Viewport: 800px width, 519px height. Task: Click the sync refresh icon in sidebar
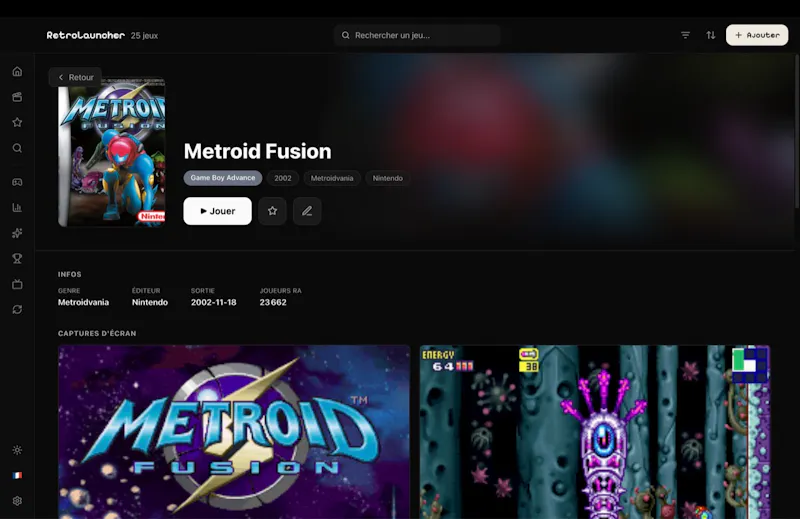point(17,310)
